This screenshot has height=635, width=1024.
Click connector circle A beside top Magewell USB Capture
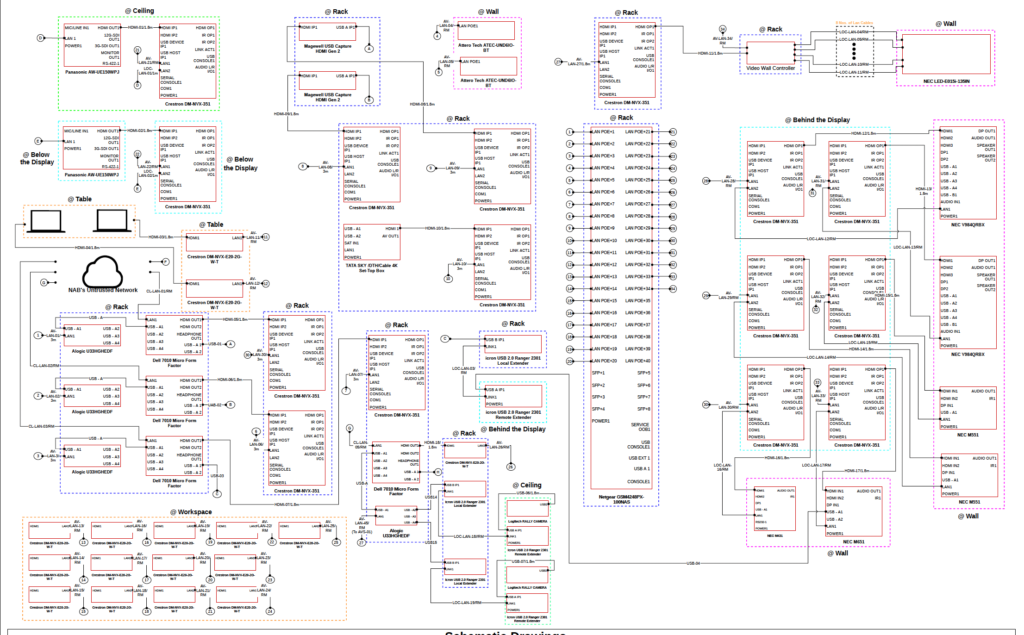(368, 47)
